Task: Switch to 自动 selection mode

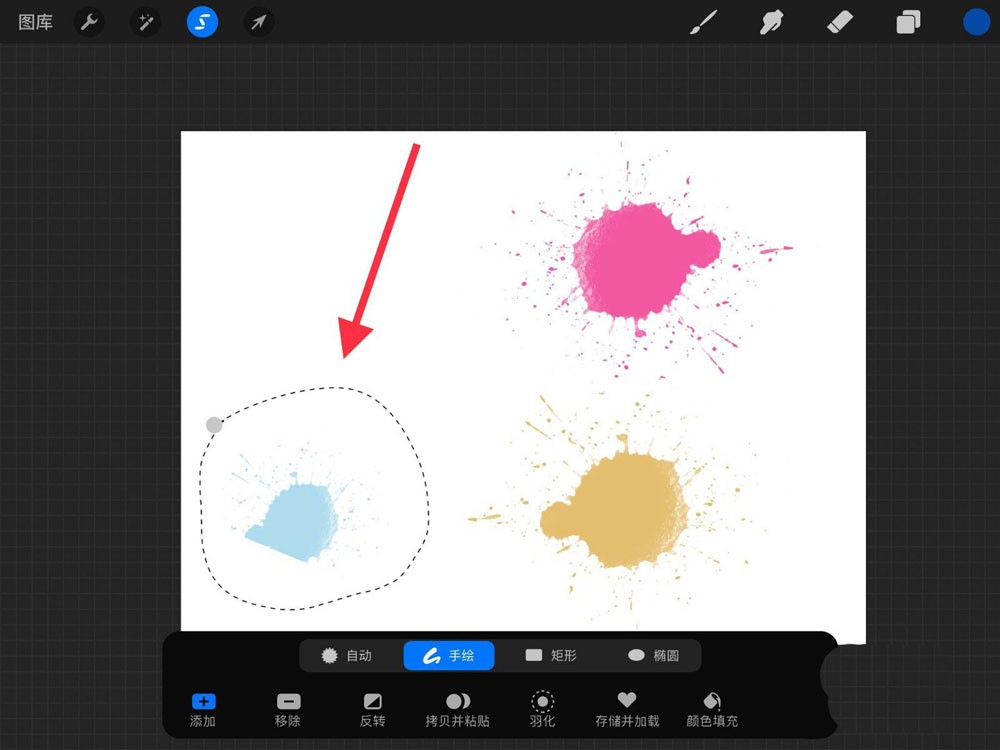Action: click(x=347, y=656)
